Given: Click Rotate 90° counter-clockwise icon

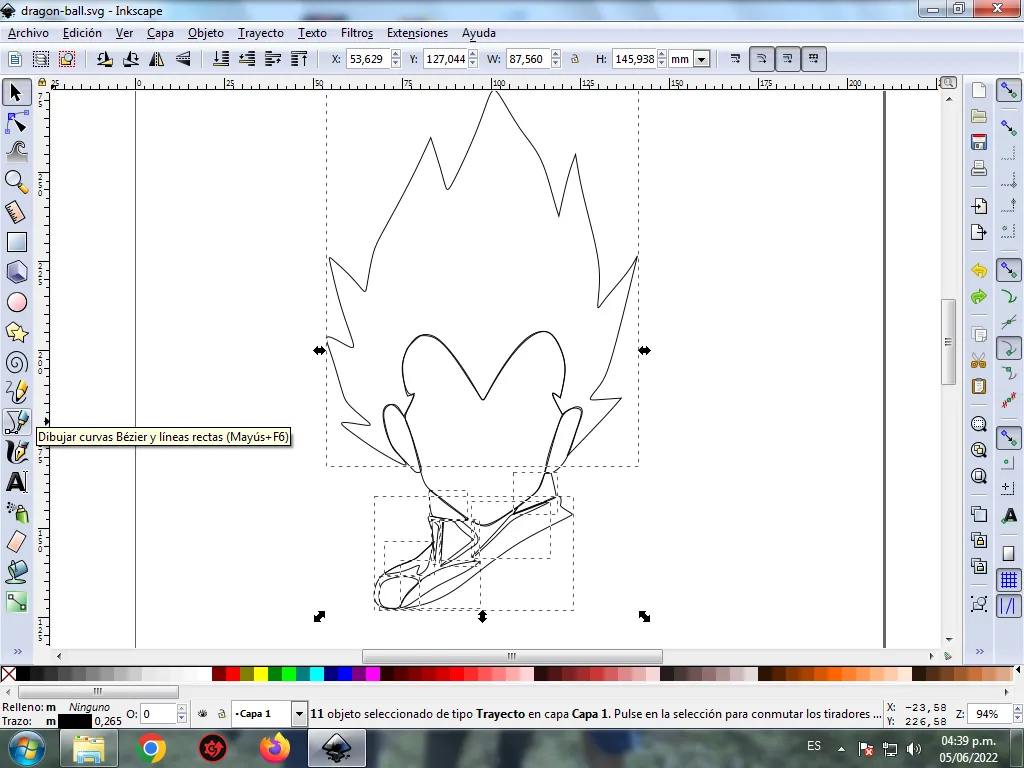Looking at the screenshot, I should click(x=104, y=59).
